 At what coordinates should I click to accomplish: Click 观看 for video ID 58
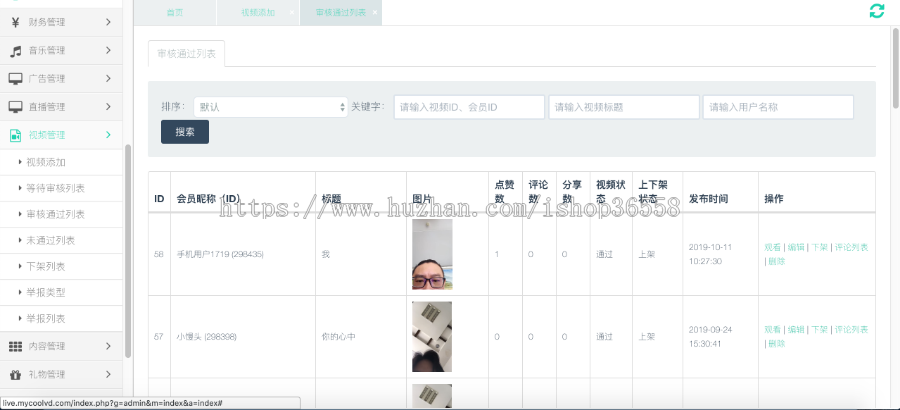coord(773,247)
